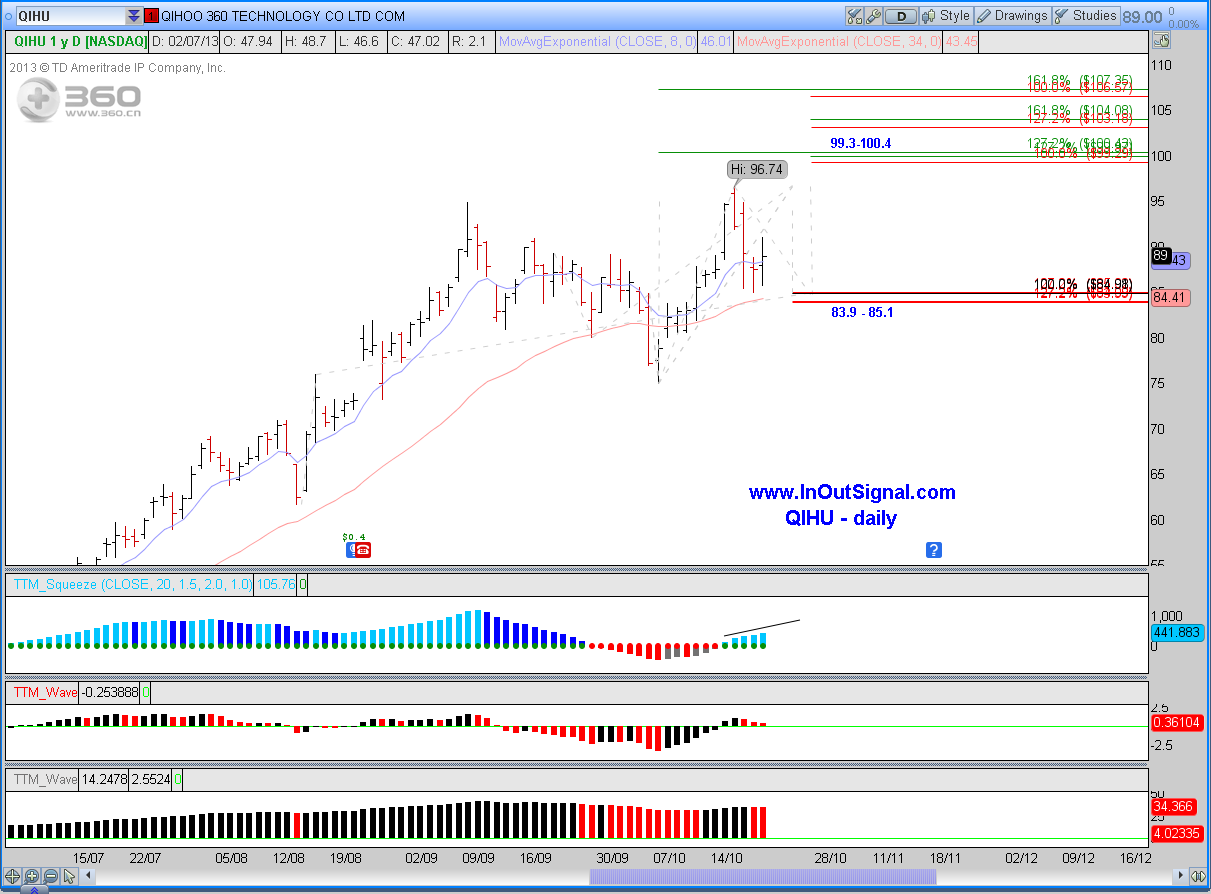Click the QIHU symbol input field

click(x=70, y=16)
